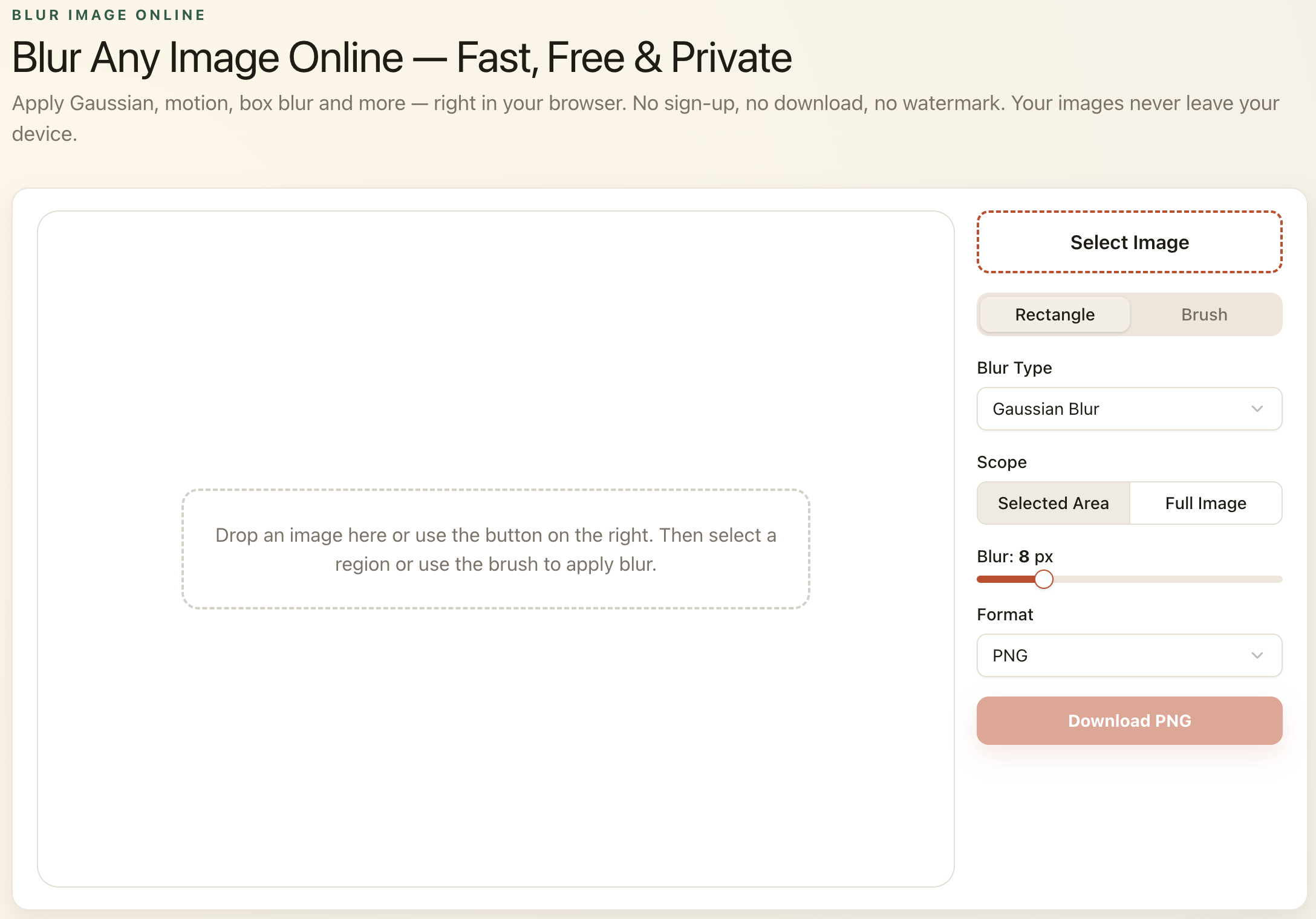The image size is (1316, 919).
Task: Click the PNG dropdown chevron icon
Action: (1257, 655)
